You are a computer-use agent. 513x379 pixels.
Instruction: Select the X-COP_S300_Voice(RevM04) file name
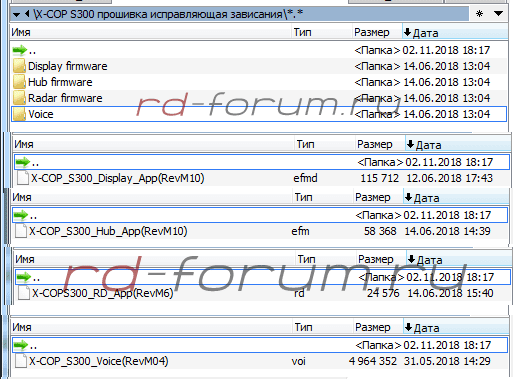[x=99, y=361]
